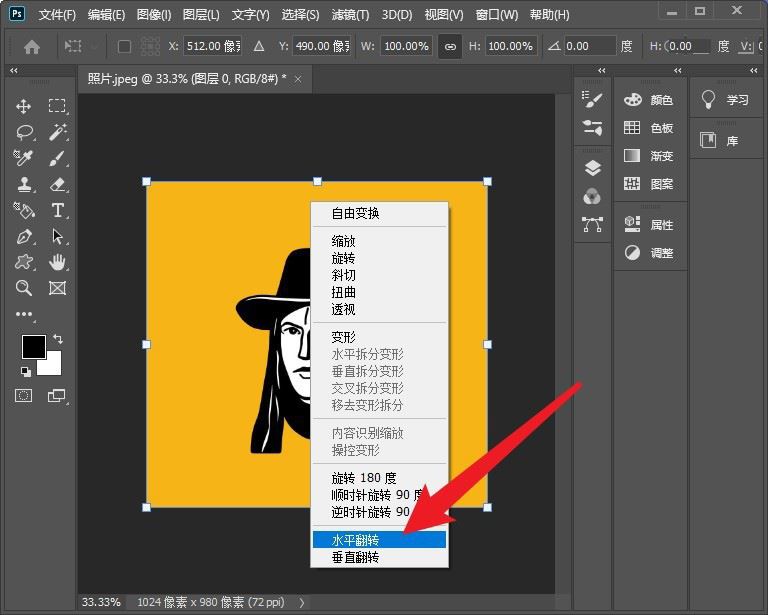768x615 pixels.
Task: Open the Layers panel icon
Action: pyautogui.click(x=592, y=168)
